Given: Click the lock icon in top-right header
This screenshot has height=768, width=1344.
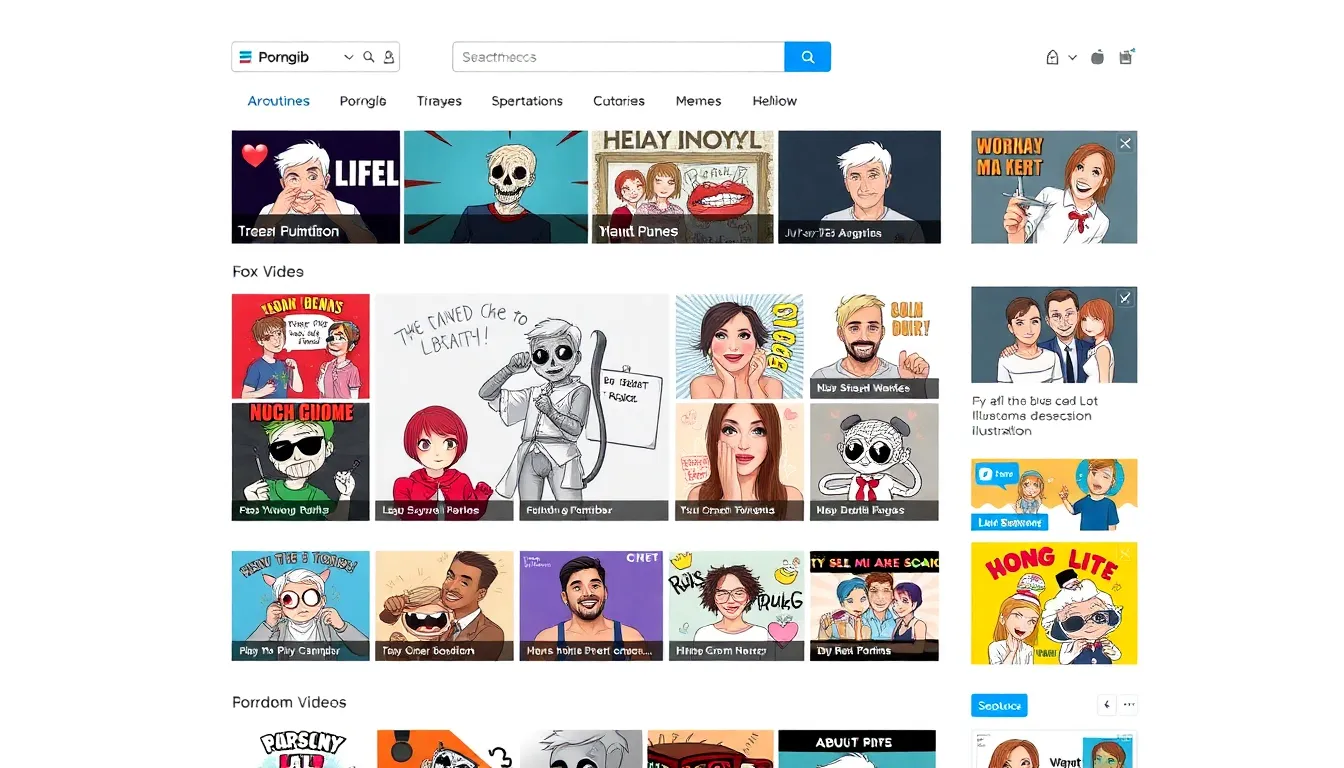Looking at the screenshot, I should [1052, 57].
